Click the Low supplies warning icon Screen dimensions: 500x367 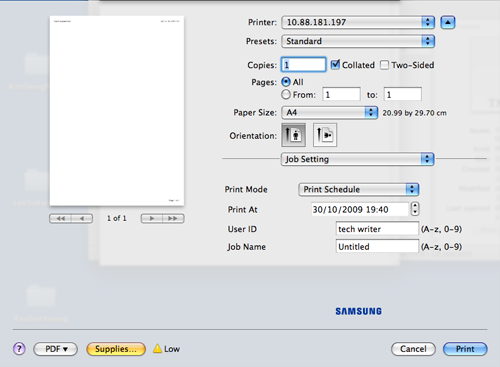point(157,349)
